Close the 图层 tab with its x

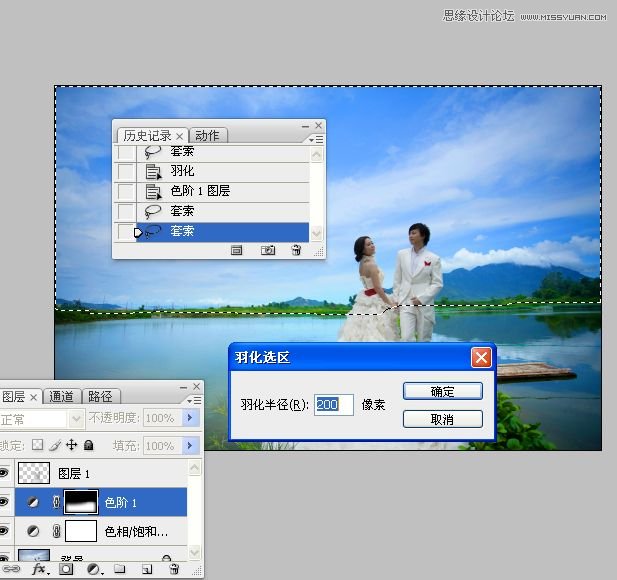(34, 397)
